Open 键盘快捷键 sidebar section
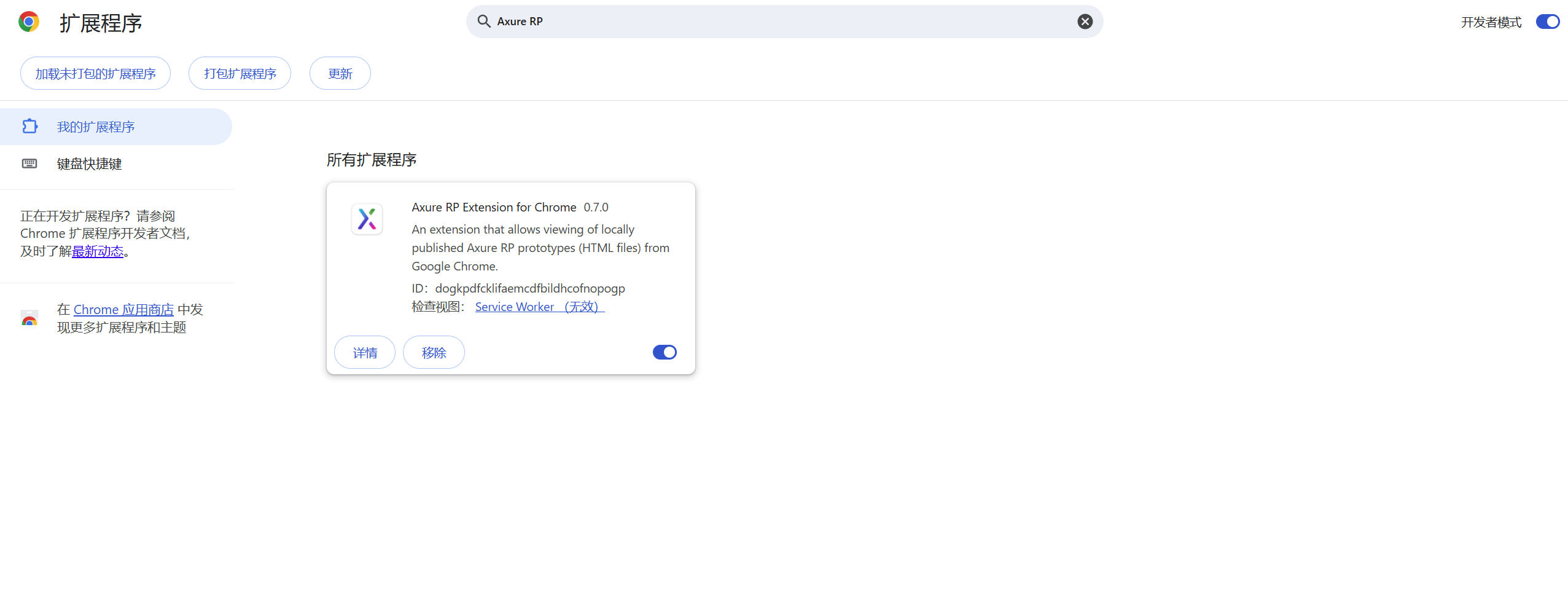 pyautogui.click(x=116, y=163)
